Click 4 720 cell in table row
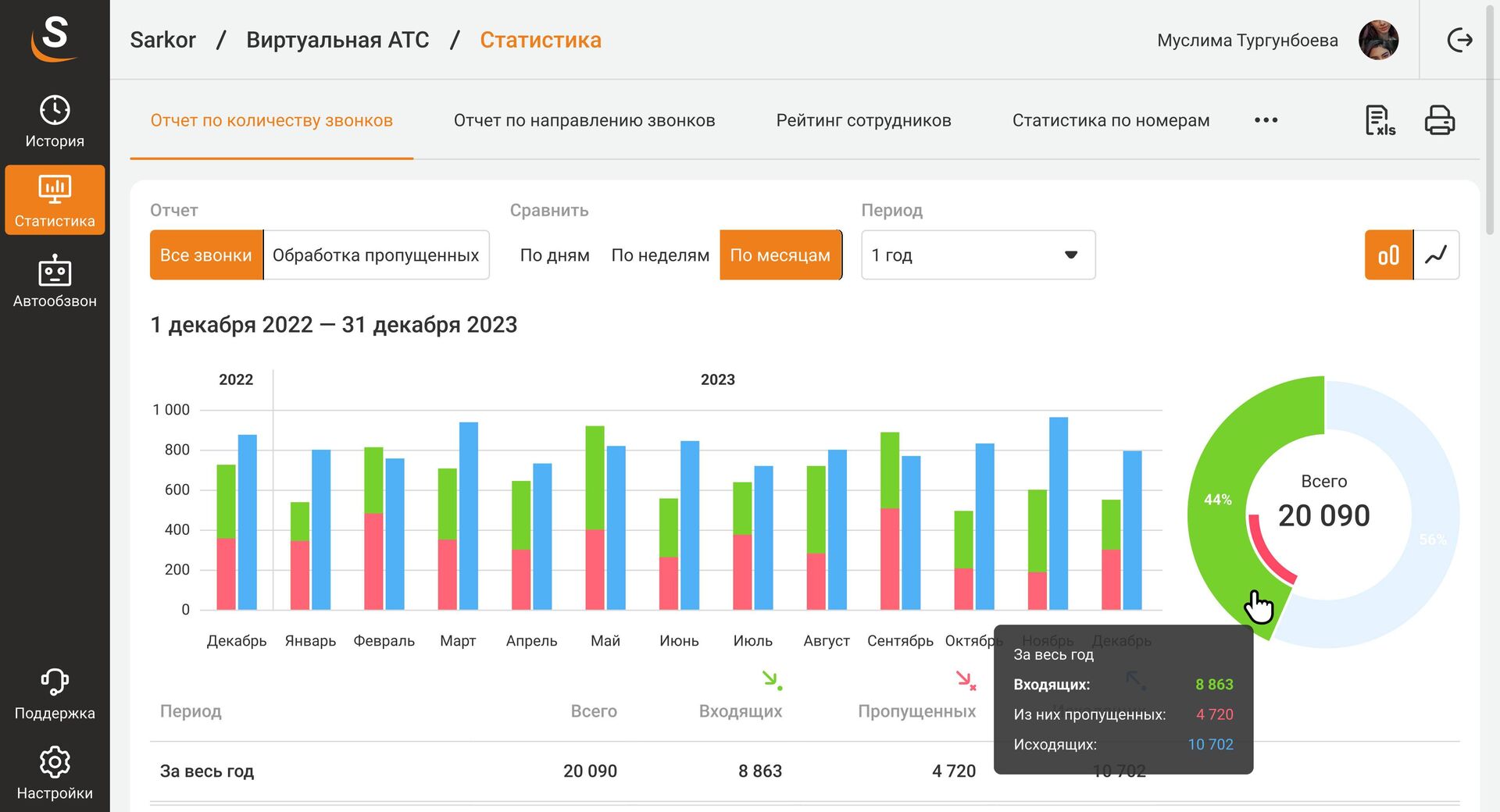Screen dimensions: 1500x812 (x=954, y=771)
